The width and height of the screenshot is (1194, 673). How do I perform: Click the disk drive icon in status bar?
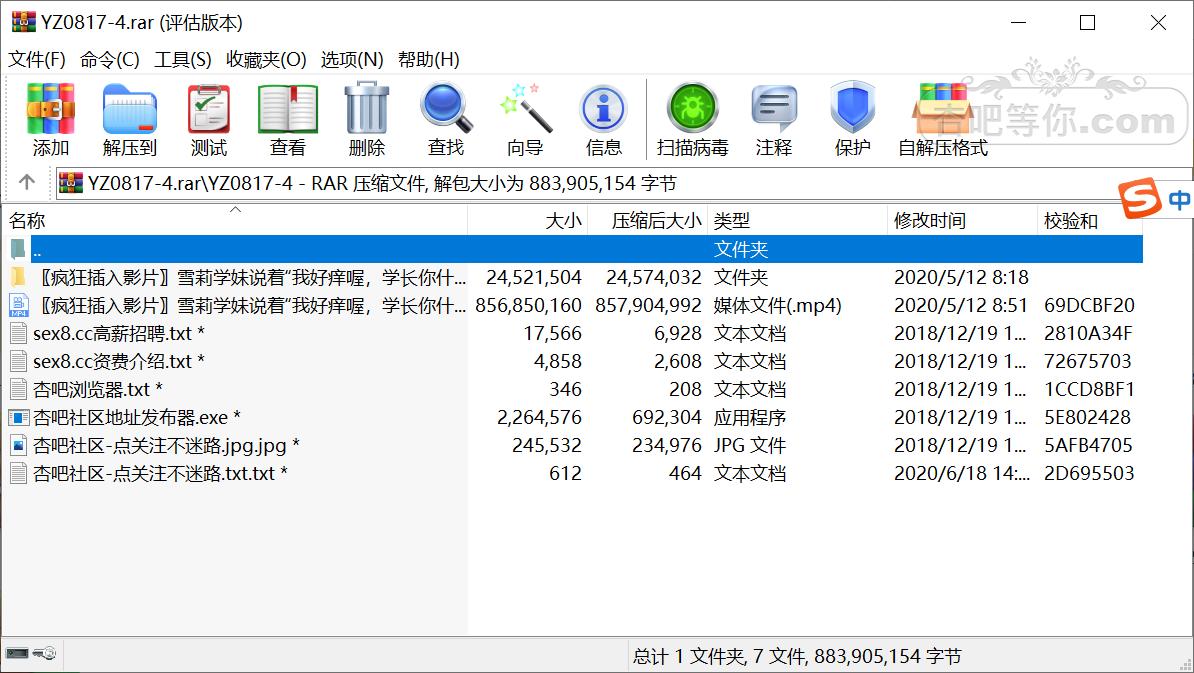point(17,653)
